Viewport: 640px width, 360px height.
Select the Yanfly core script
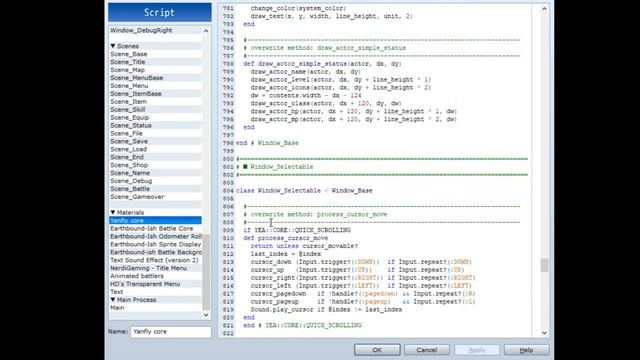pyautogui.click(x=156, y=220)
